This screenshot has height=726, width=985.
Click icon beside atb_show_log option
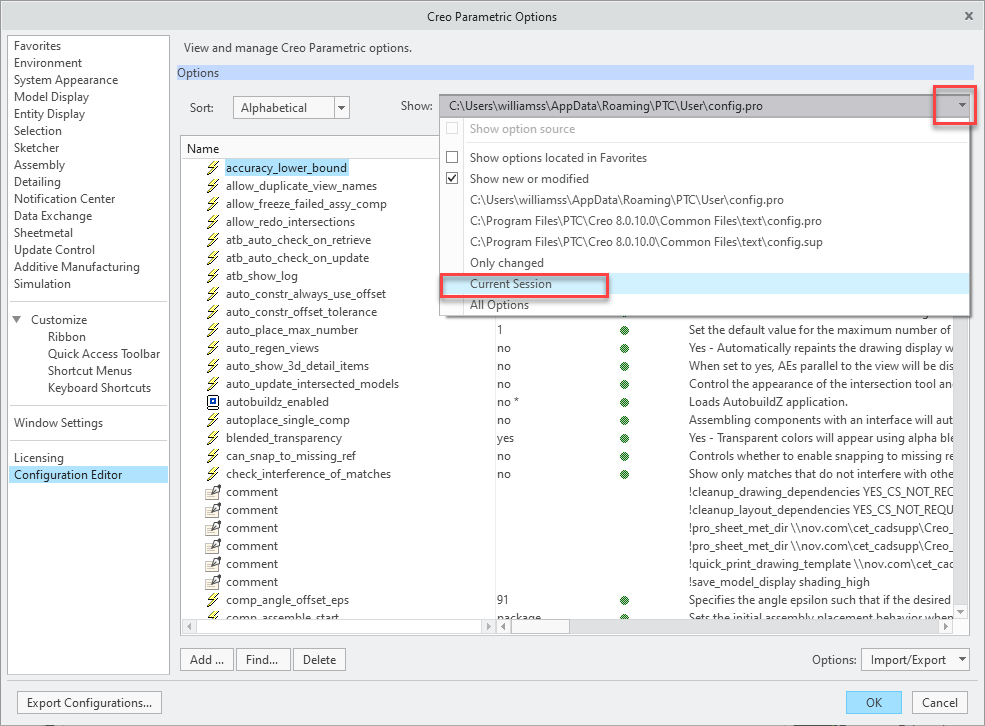pyautogui.click(x=212, y=276)
